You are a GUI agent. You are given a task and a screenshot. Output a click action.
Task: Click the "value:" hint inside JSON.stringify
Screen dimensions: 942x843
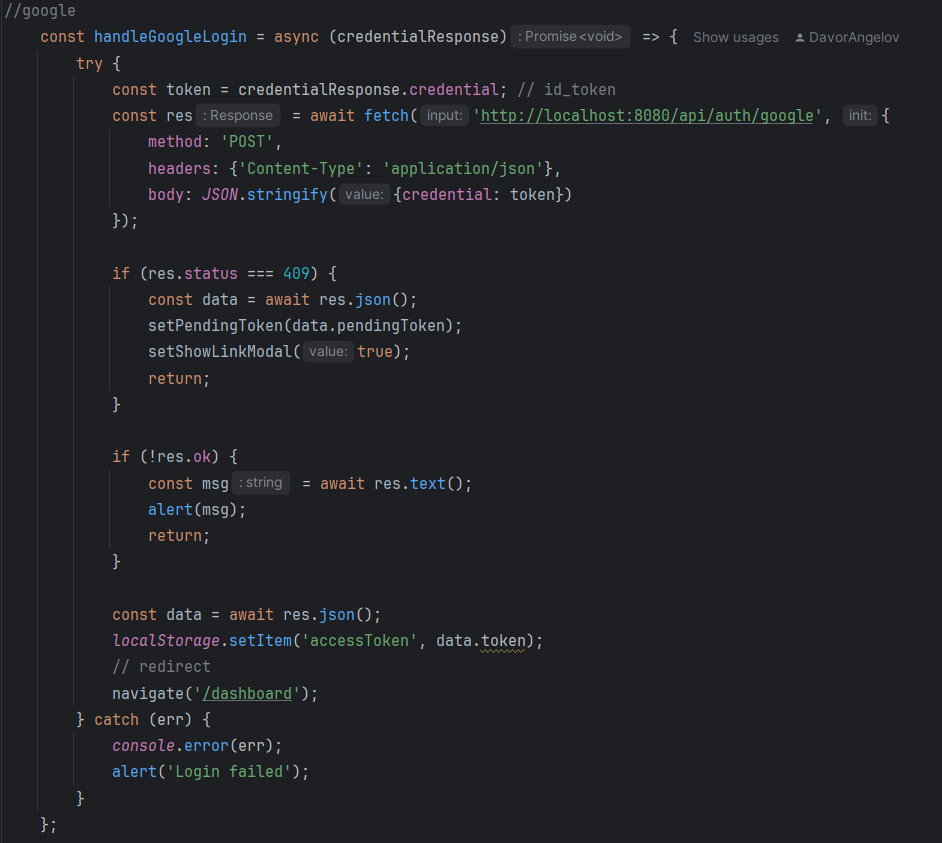364,194
